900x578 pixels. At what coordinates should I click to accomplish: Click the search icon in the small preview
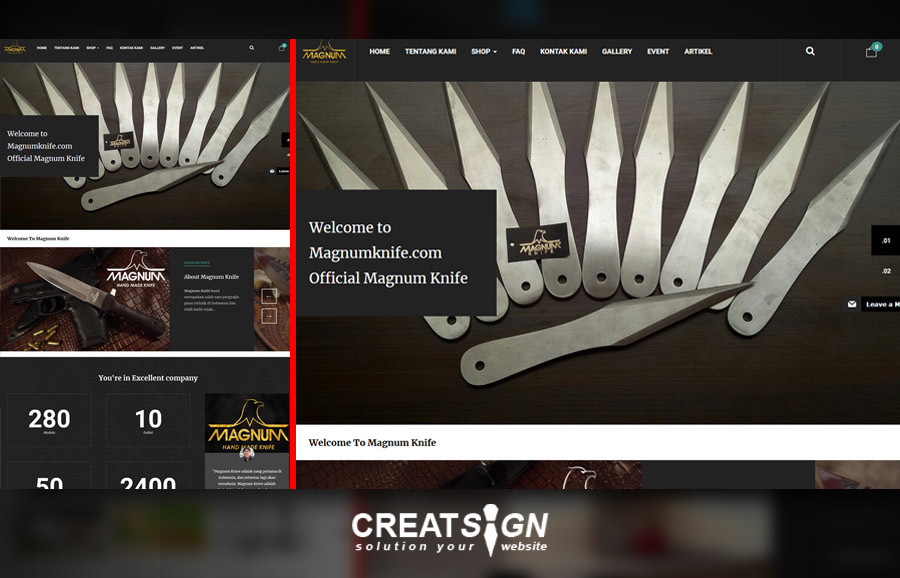coord(251,48)
